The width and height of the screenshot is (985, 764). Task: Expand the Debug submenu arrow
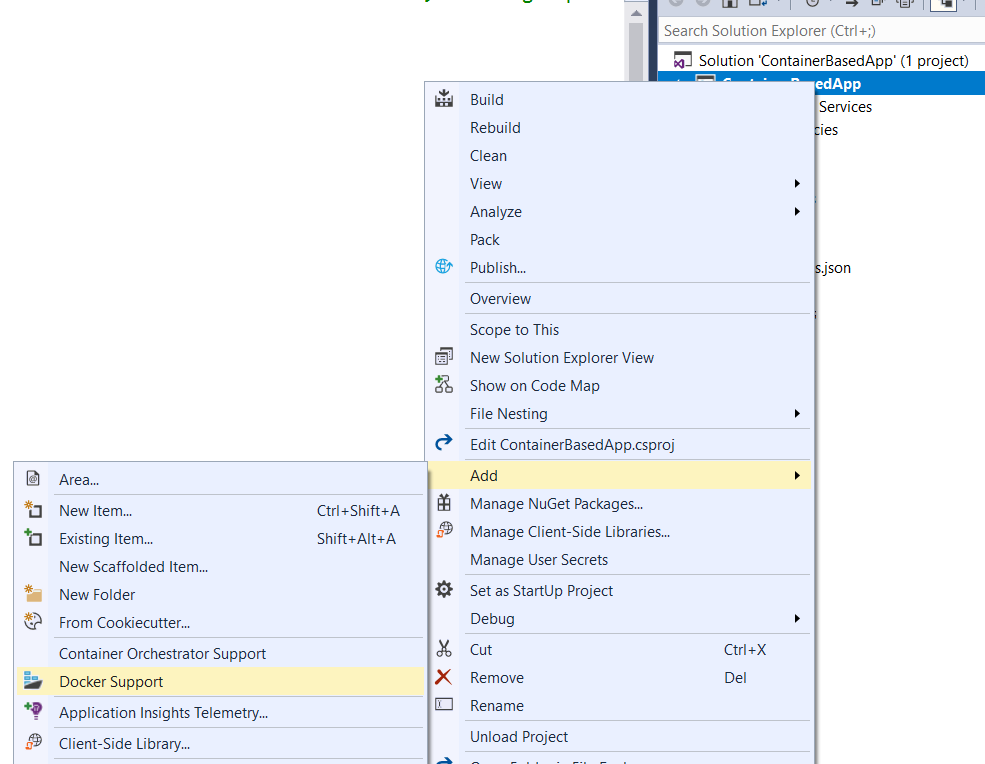coord(797,618)
